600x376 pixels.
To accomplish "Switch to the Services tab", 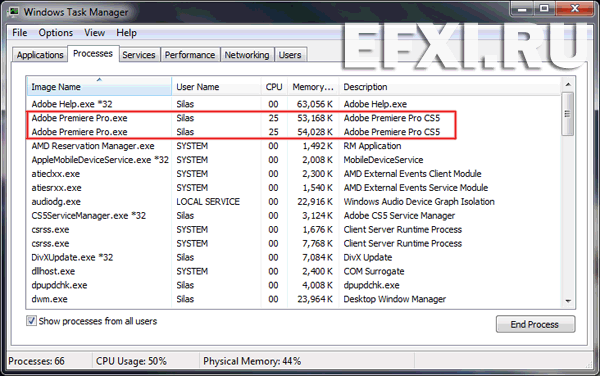I will (139, 55).
